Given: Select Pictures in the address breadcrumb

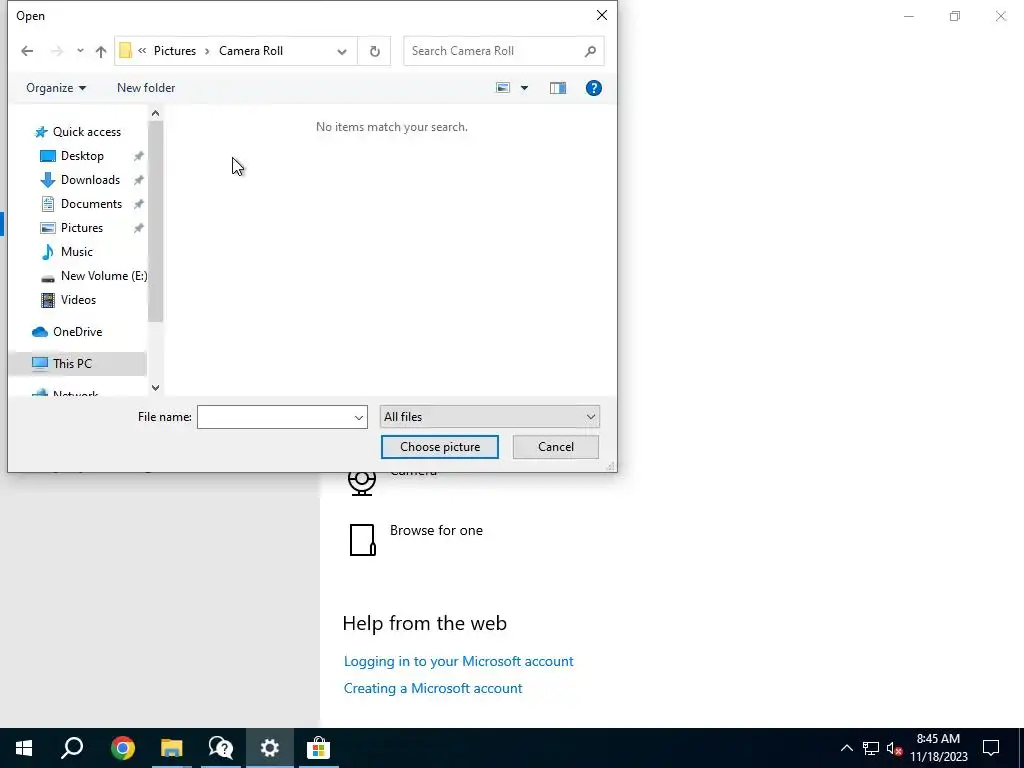Looking at the screenshot, I should pos(175,51).
